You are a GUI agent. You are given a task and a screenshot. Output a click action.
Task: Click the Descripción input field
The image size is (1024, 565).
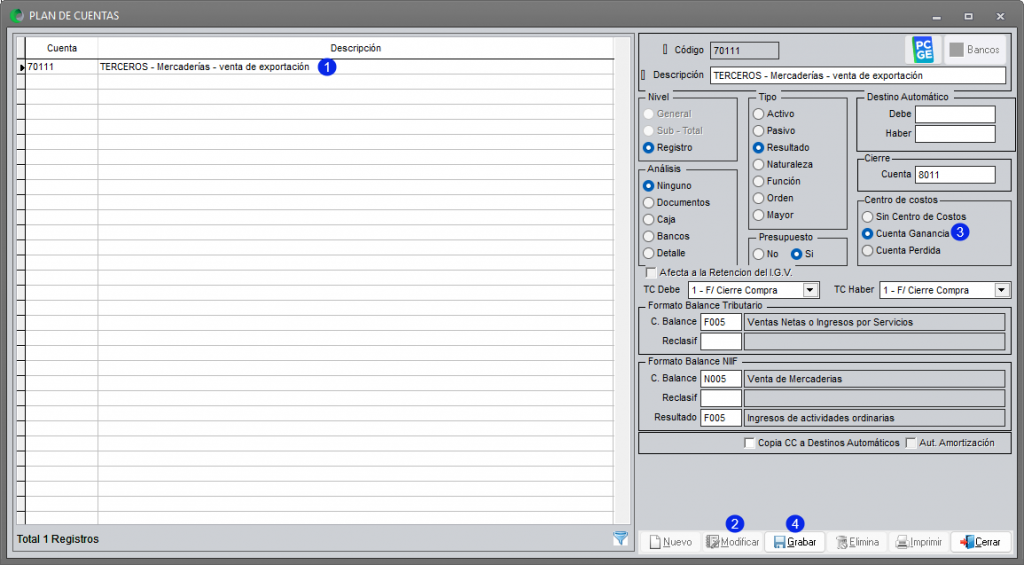click(x=857, y=75)
